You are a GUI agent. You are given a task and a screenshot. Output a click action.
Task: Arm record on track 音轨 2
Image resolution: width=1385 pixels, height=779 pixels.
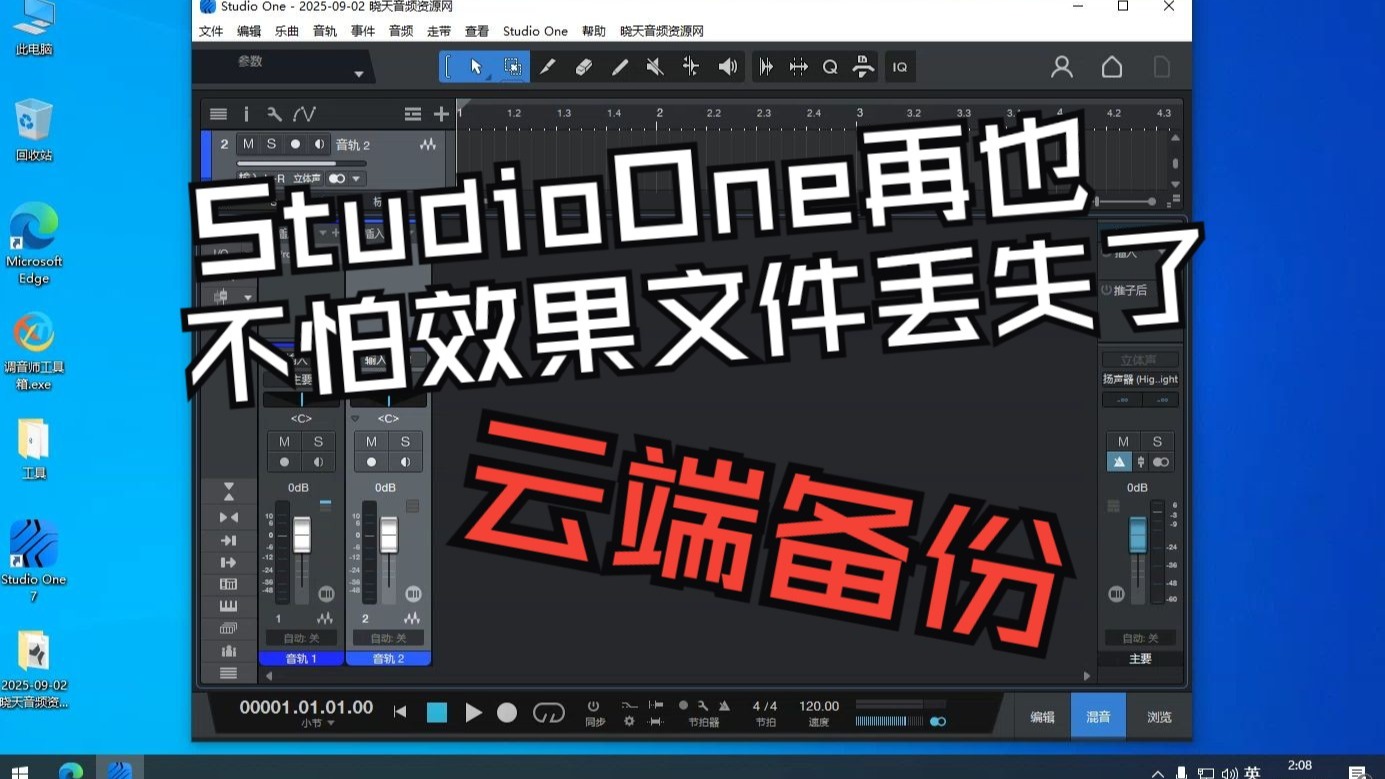pyautogui.click(x=295, y=144)
